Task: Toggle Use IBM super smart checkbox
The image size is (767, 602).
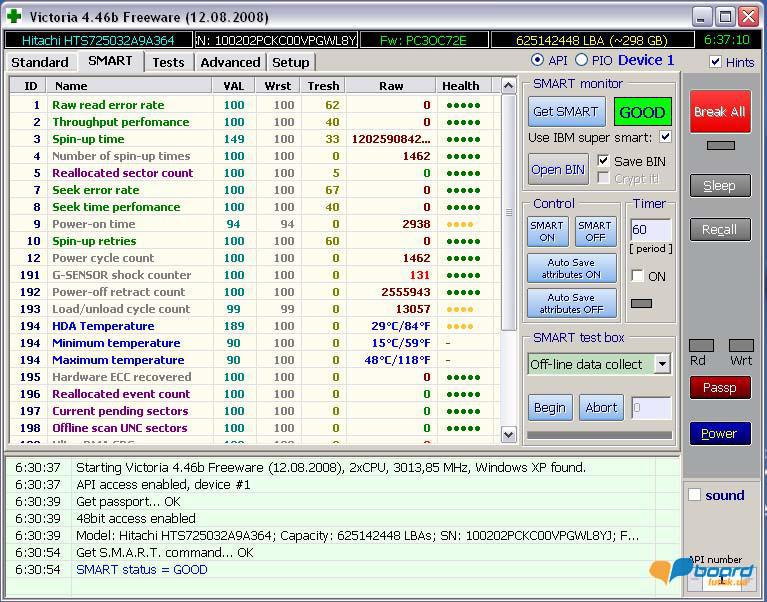Action: coord(666,137)
